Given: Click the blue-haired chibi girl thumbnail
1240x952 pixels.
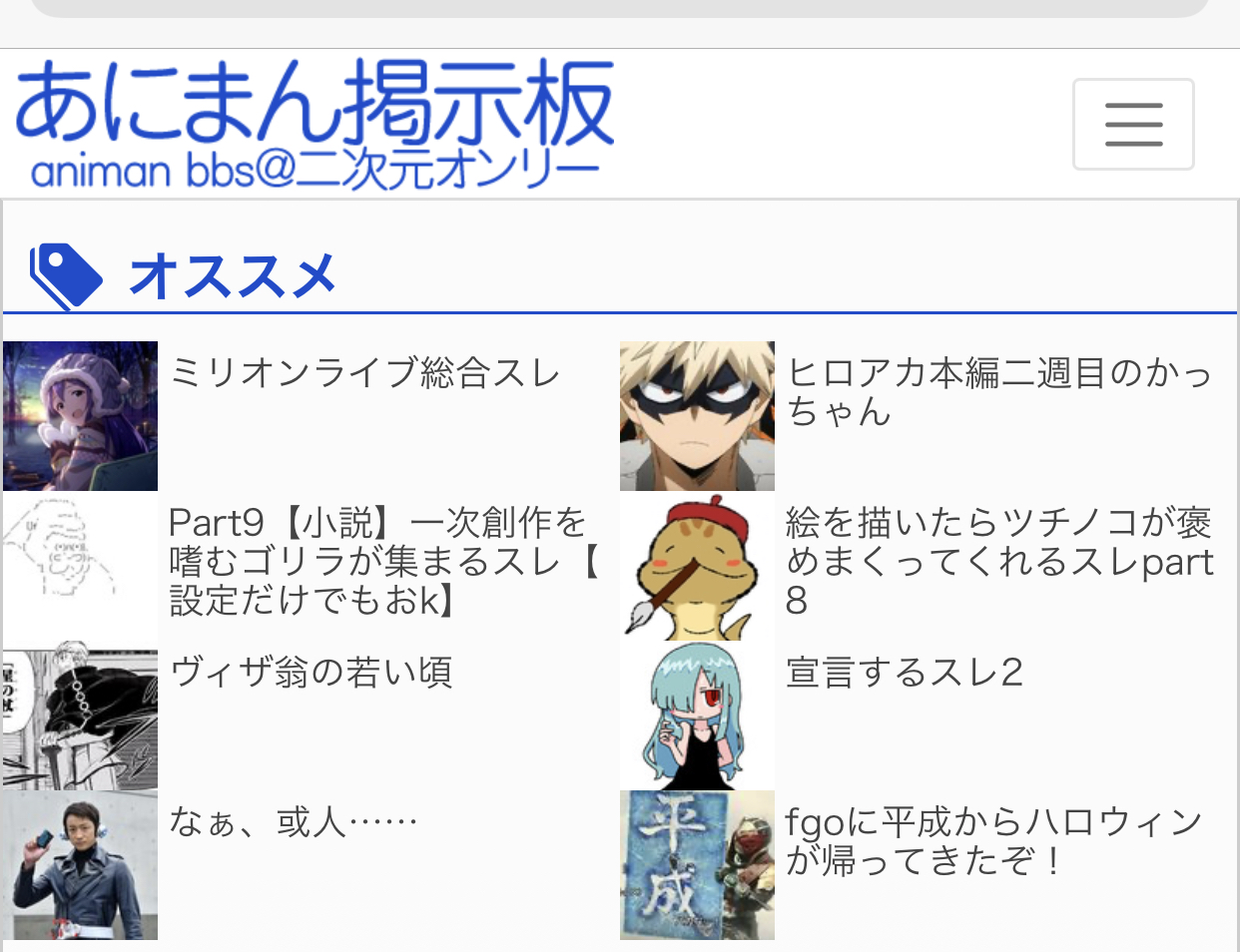Looking at the screenshot, I should tap(697, 715).
